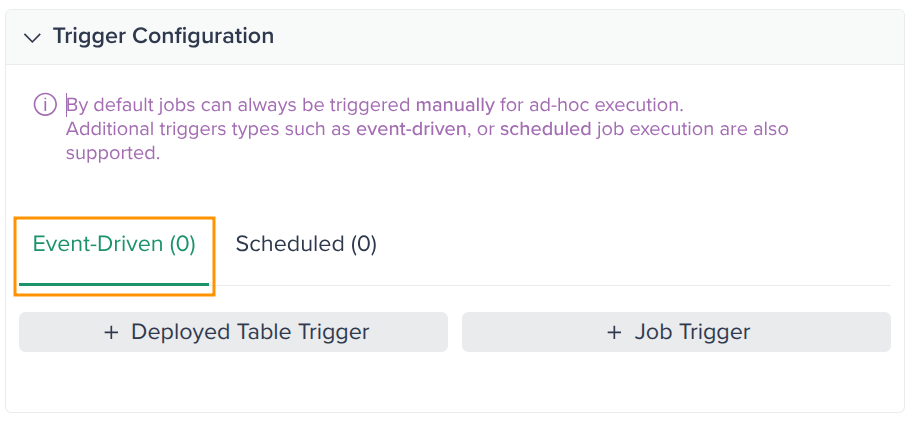Click the (0) count on Event-Driven tab
Viewport: 915px width, 427px height.
[182, 244]
